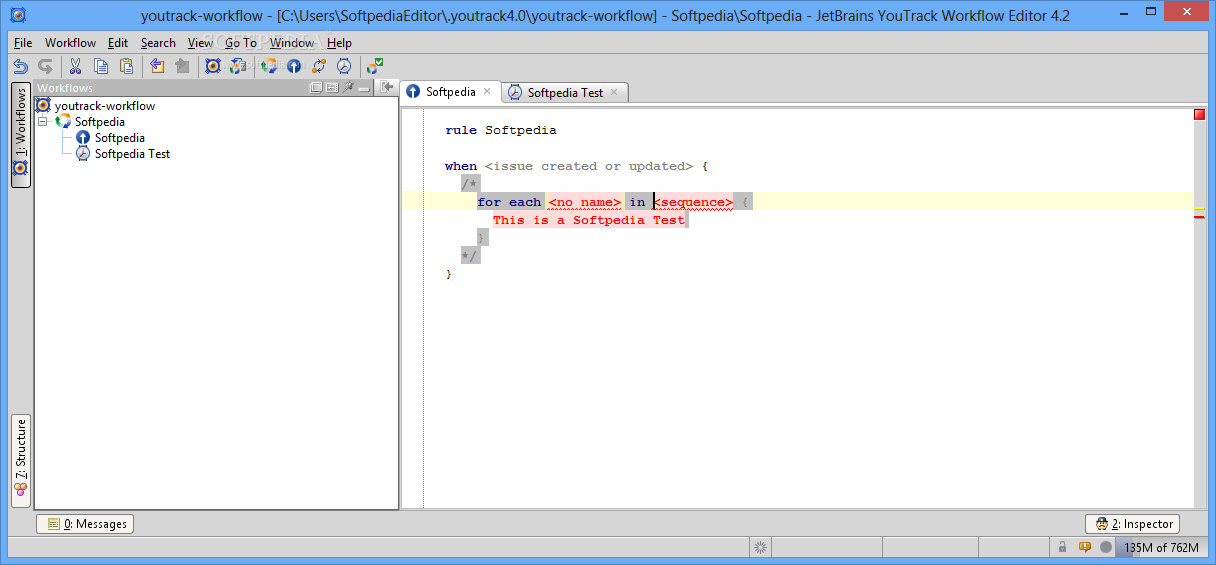Image resolution: width=1216 pixels, height=565 pixels.
Task: Click the multicolor workflow icon with gray box
Action: 238,66
